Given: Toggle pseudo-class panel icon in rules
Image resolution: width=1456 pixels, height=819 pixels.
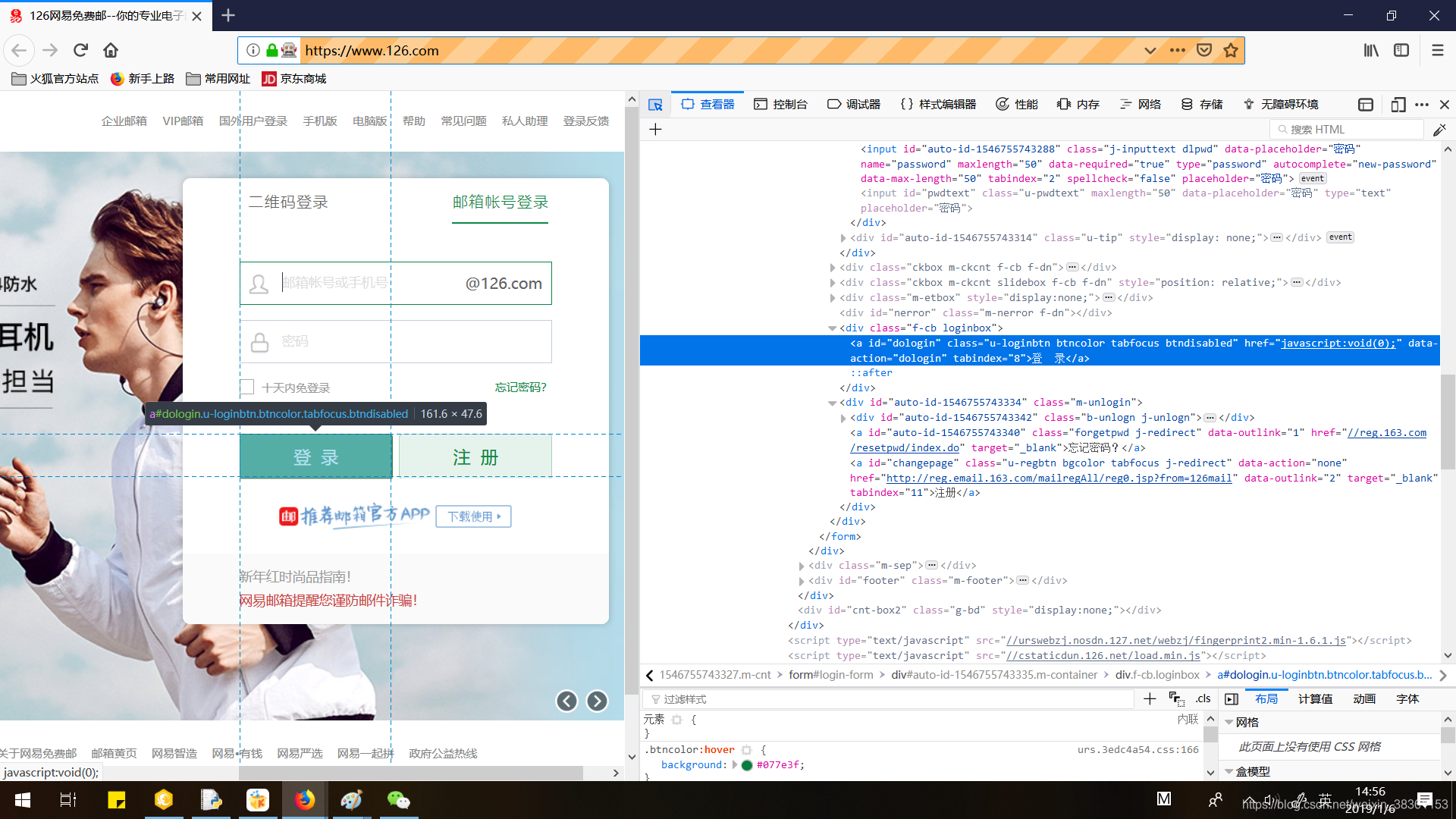Looking at the screenshot, I should (1176, 698).
